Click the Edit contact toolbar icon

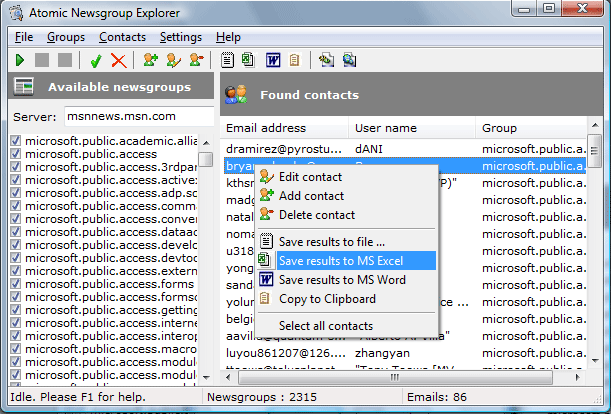173,60
